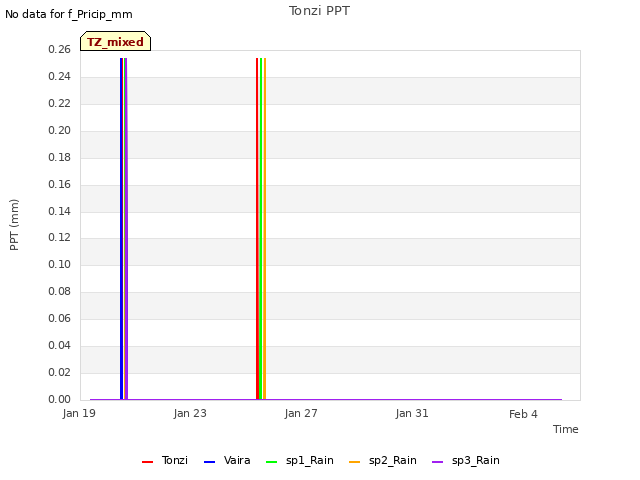Click the green sp1_Rain spike near Jan 25
The image size is (640, 480).
(x=261, y=229)
